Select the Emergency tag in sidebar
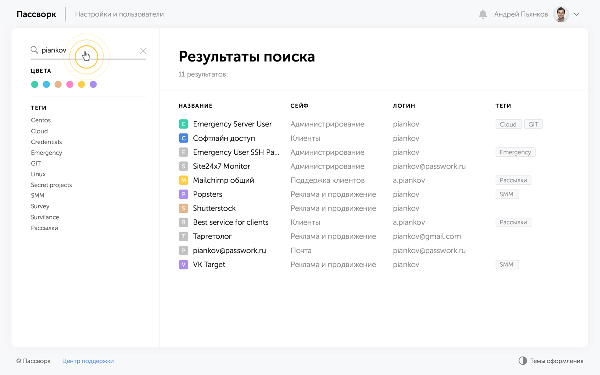Image resolution: width=600 pixels, height=375 pixels. [46, 153]
